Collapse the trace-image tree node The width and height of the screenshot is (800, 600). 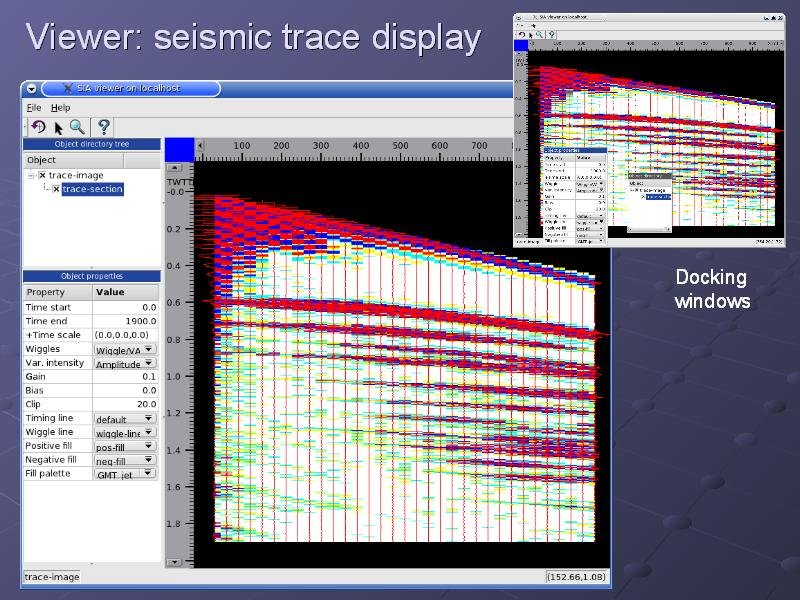31,175
